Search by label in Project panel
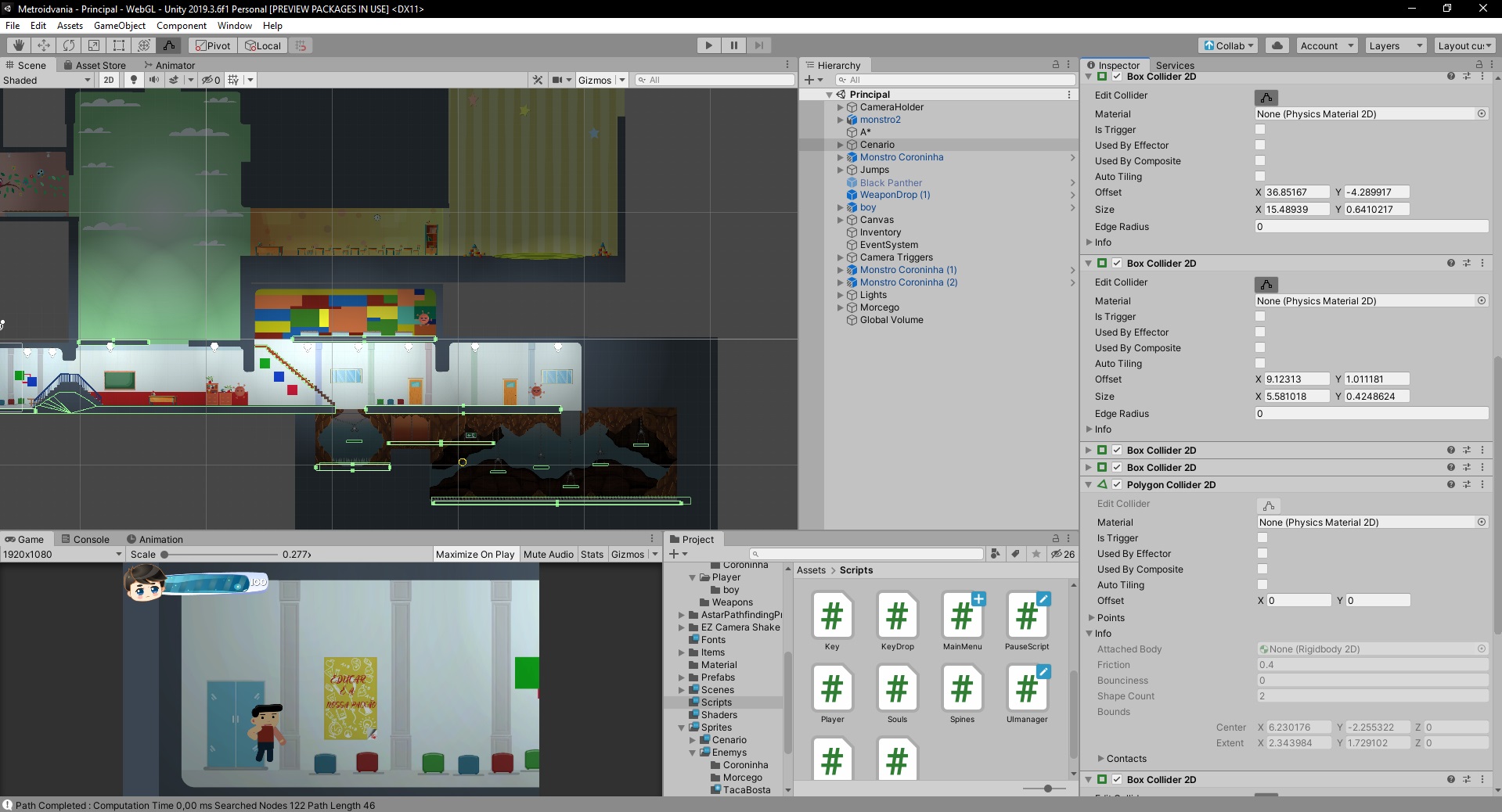 pos(1015,554)
